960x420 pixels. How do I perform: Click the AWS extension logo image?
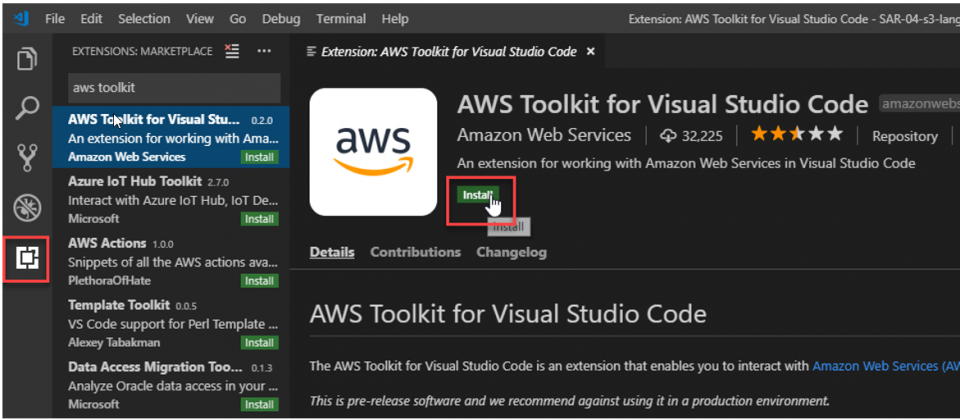[373, 152]
